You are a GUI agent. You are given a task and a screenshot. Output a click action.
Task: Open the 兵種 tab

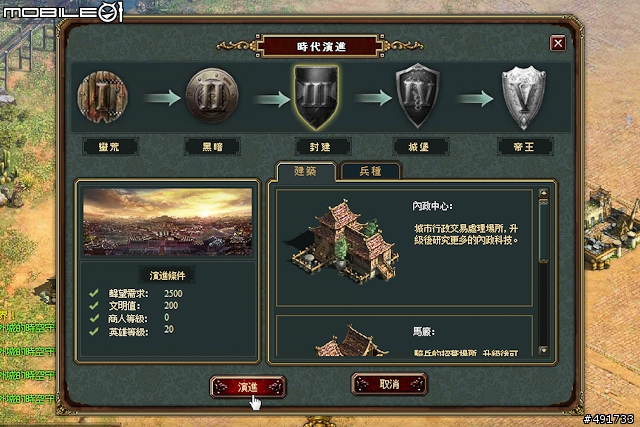[371, 171]
